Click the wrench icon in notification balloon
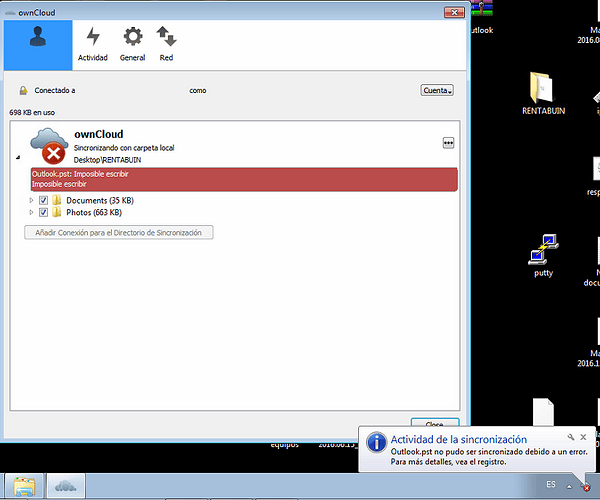 click(x=571, y=437)
